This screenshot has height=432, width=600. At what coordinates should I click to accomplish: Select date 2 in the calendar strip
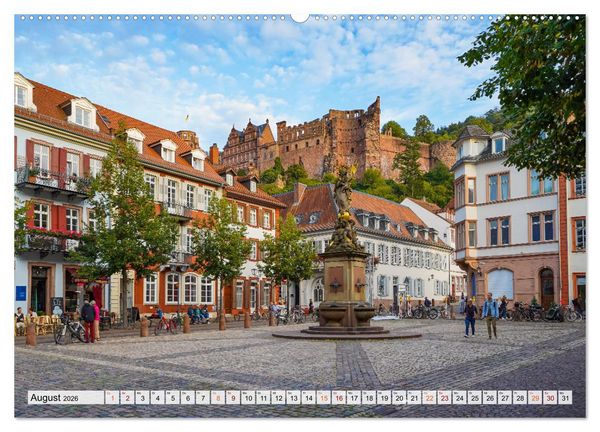point(127,398)
